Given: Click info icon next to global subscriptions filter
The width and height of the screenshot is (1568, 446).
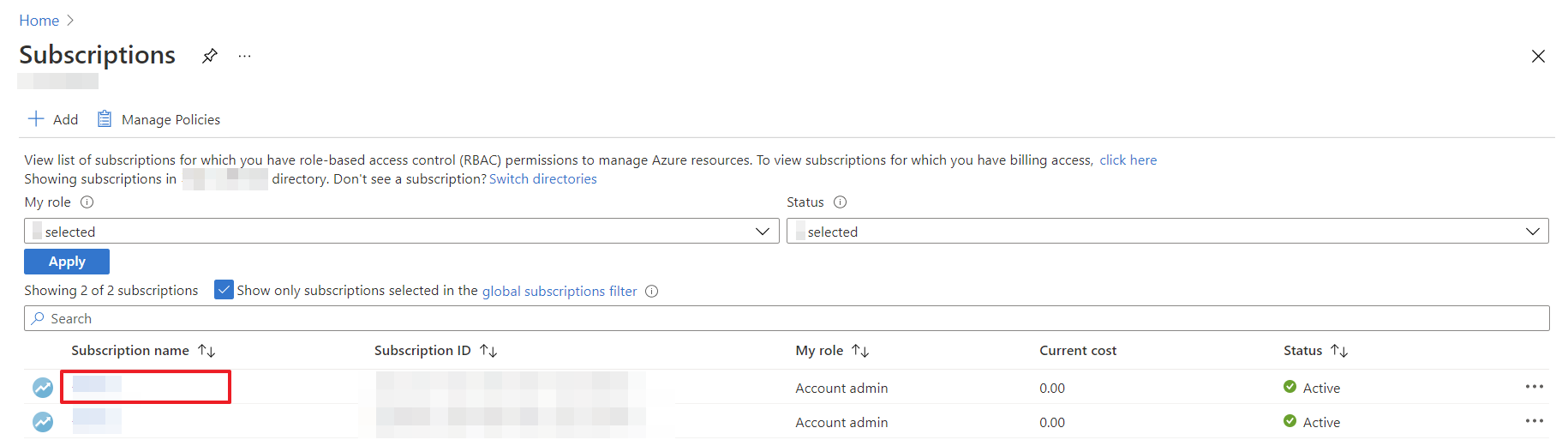Looking at the screenshot, I should tap(651, 292).
